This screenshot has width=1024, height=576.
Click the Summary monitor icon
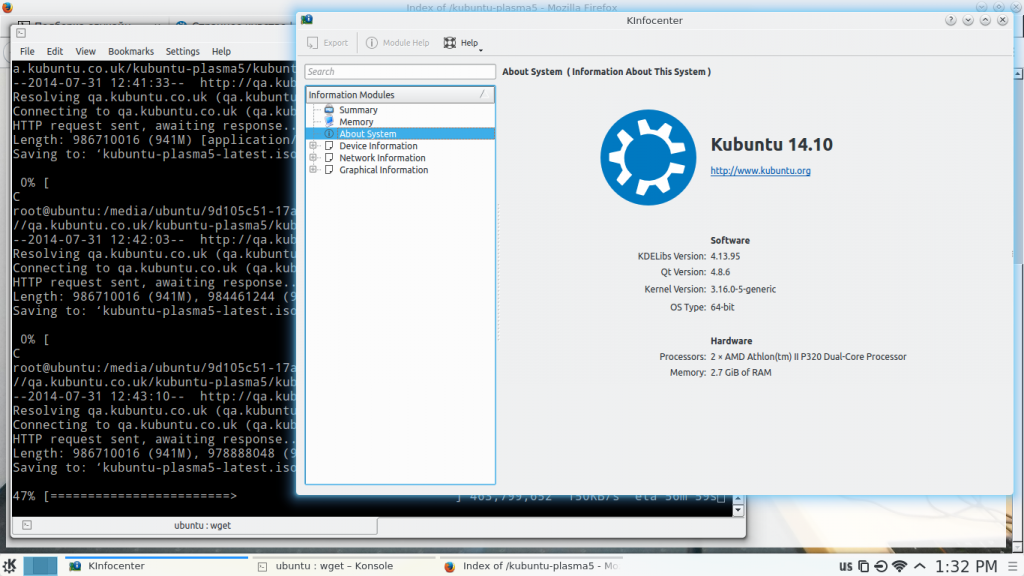(329, 110)
